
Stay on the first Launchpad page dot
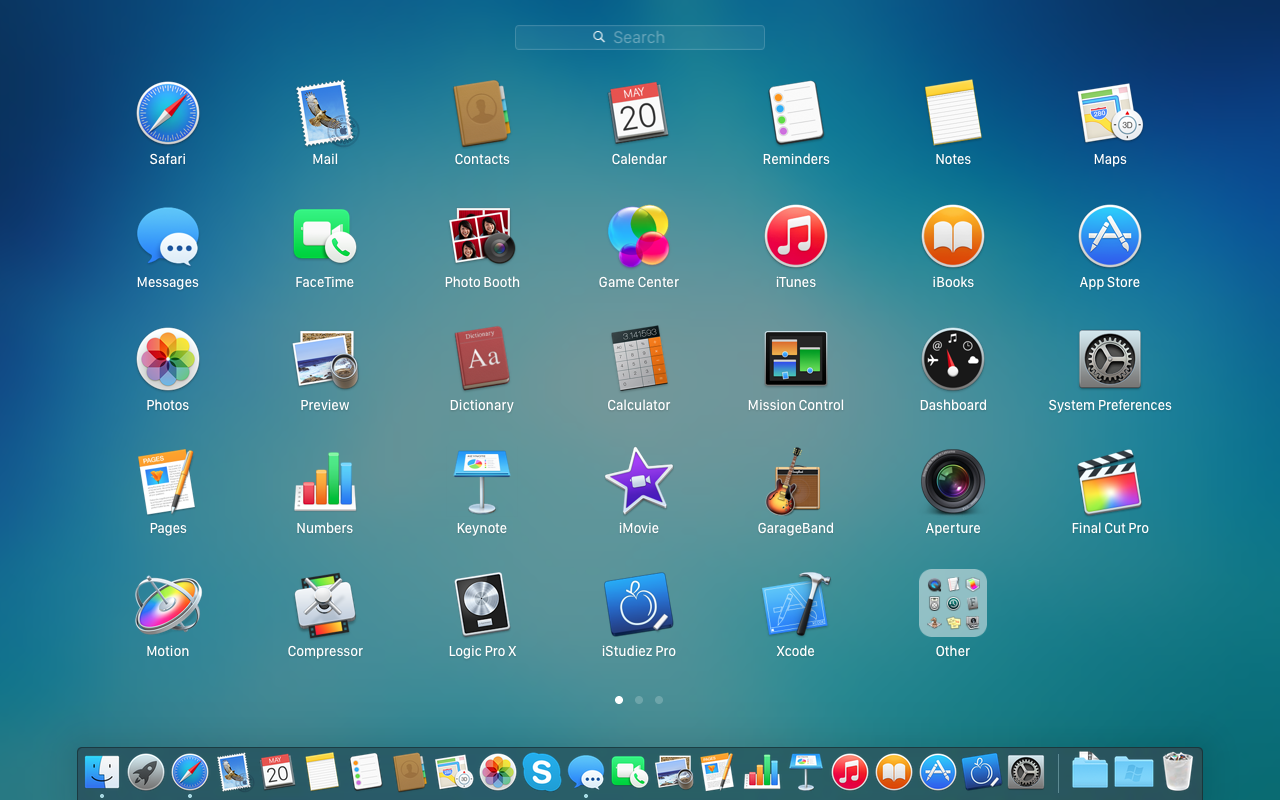click(619, 700)
